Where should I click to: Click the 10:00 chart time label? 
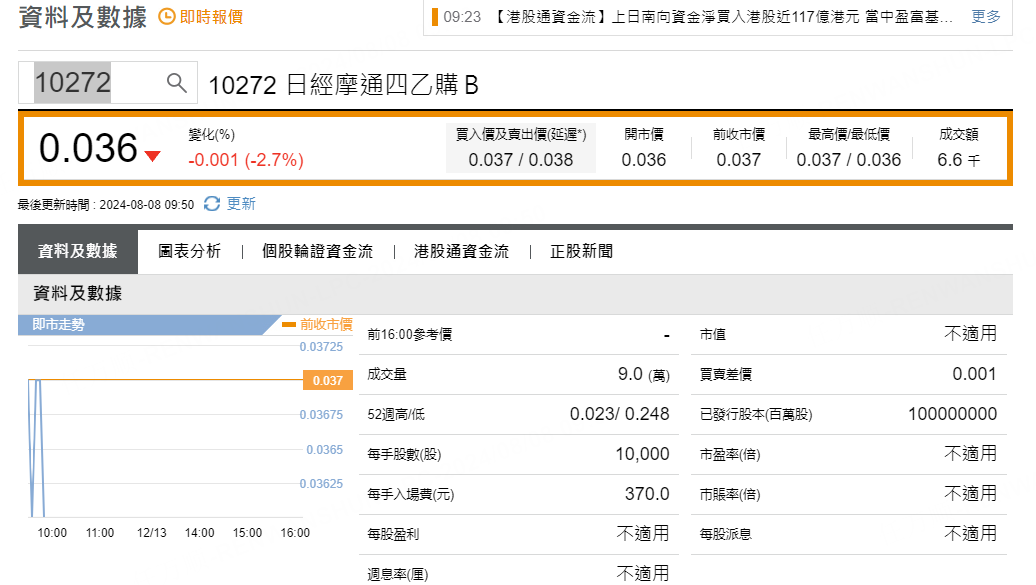pos(52,533)
